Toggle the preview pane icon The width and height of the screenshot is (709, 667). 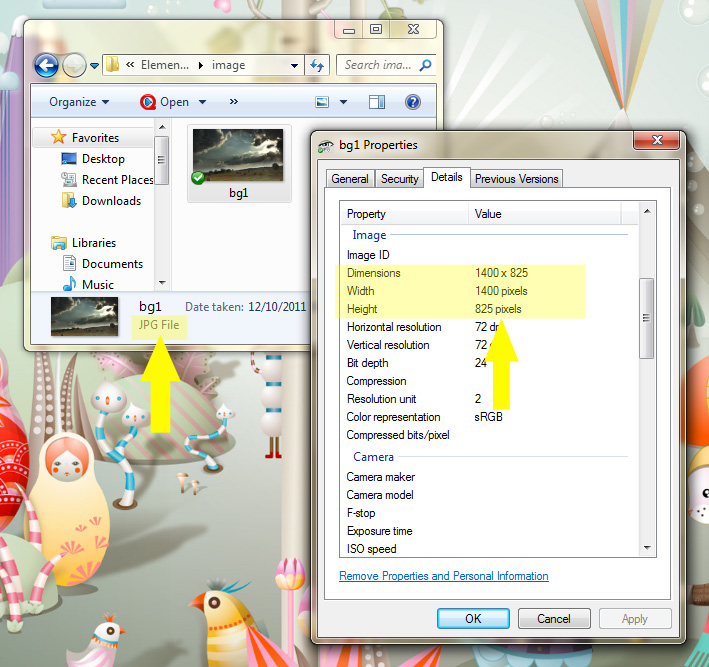pyautogui.click(x=377, y=102)
